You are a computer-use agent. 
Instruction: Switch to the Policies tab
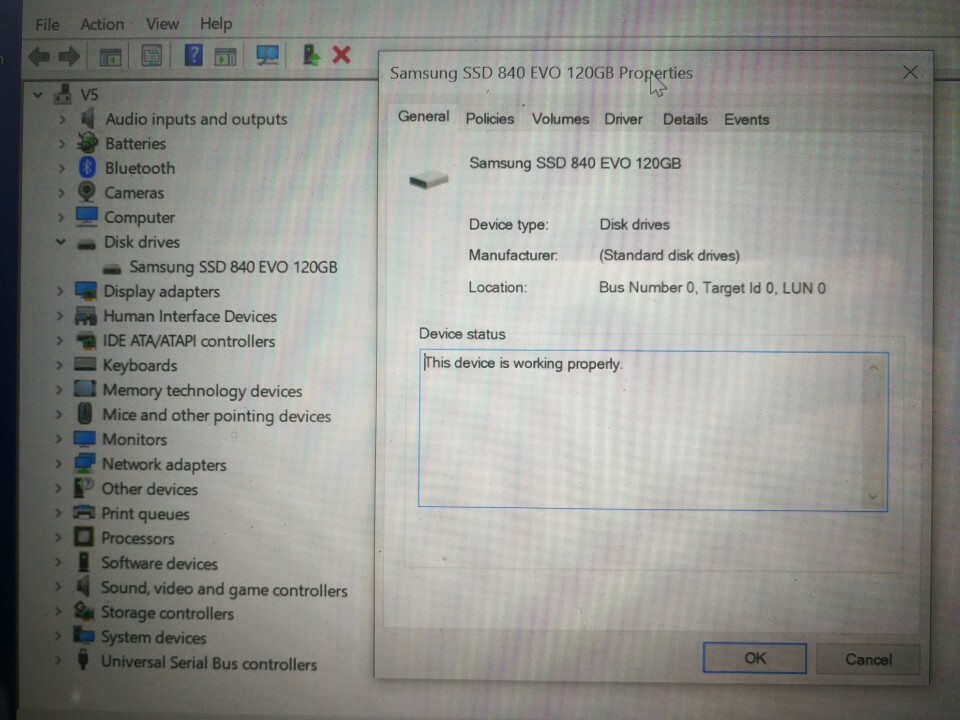(x=490, y=119)
